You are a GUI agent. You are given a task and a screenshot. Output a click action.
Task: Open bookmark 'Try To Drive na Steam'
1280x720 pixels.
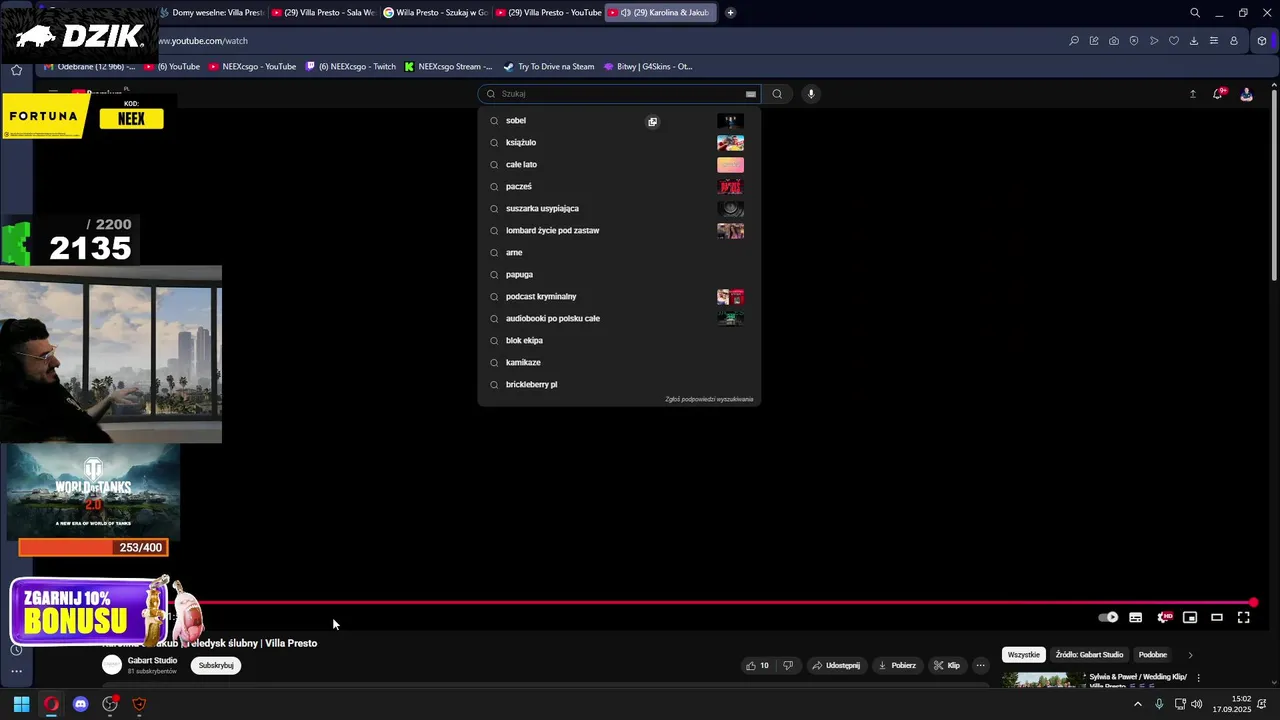[x=548, y=67]
